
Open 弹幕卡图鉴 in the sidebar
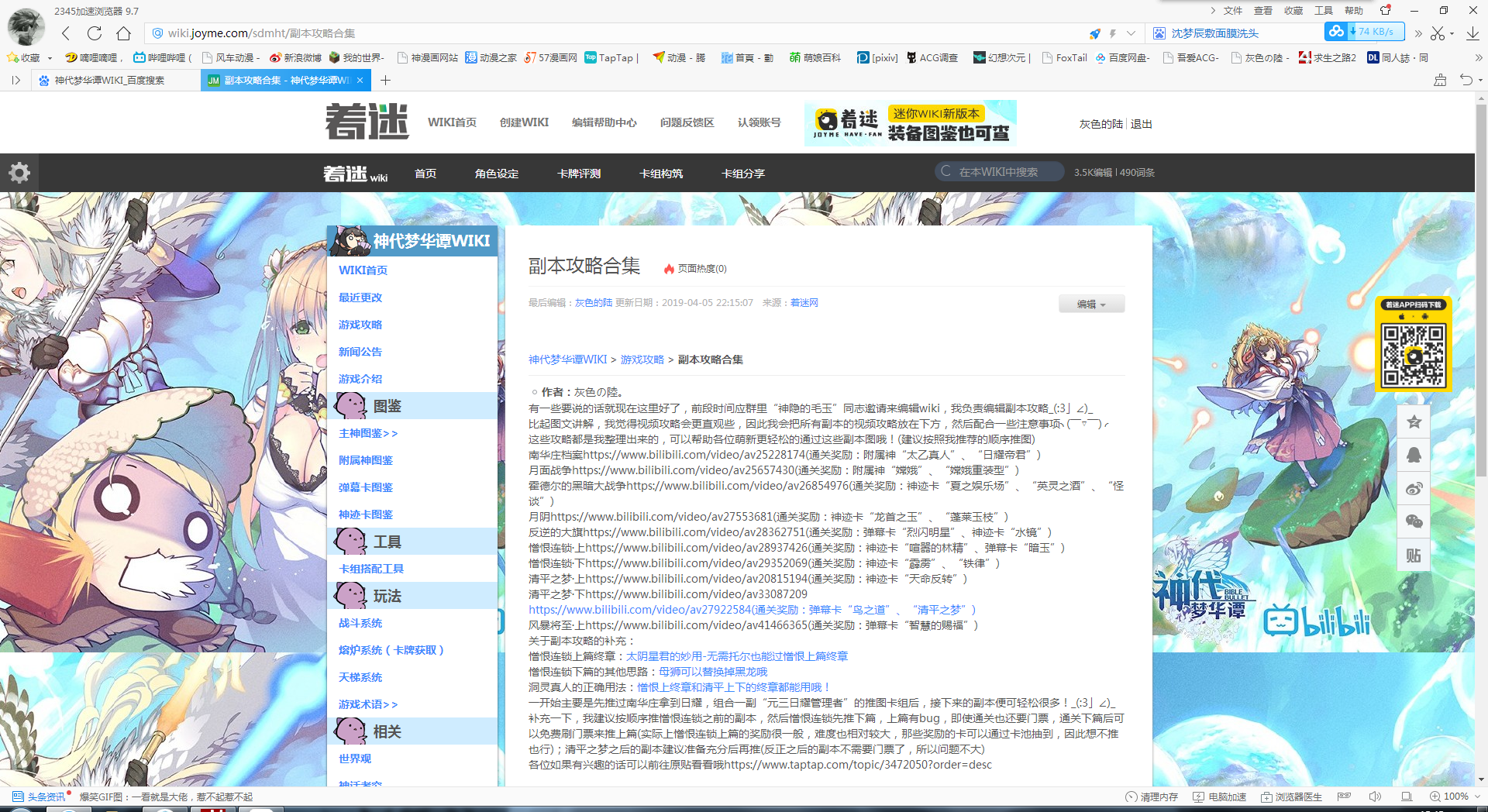(366, 487)
